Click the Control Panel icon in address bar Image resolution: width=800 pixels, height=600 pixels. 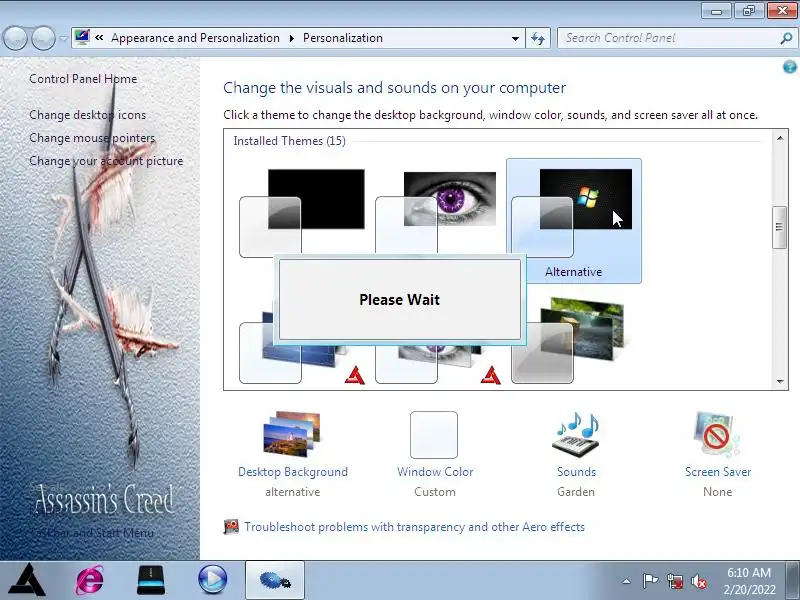tap(82, 37)
